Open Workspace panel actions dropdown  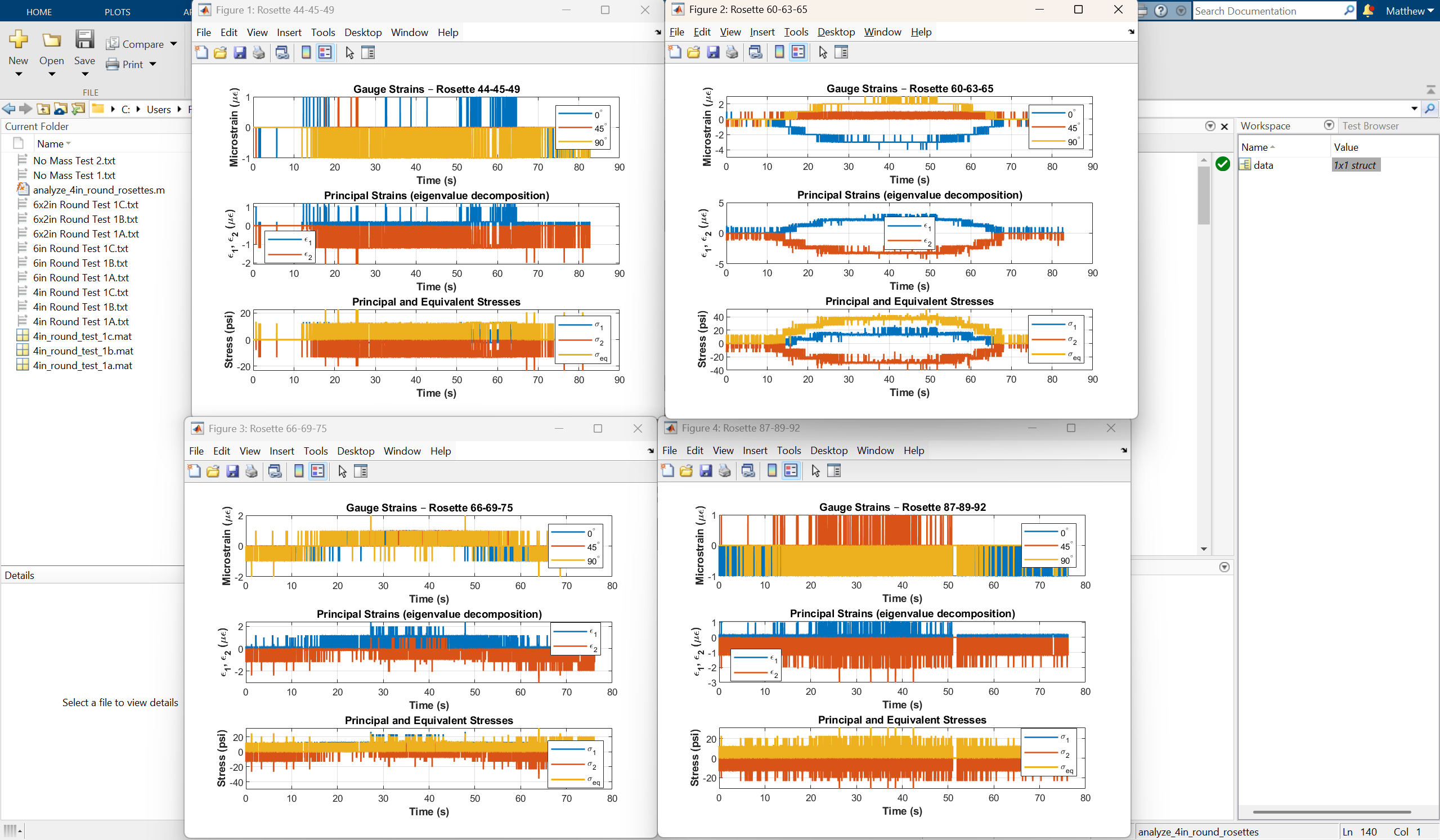1329,125
